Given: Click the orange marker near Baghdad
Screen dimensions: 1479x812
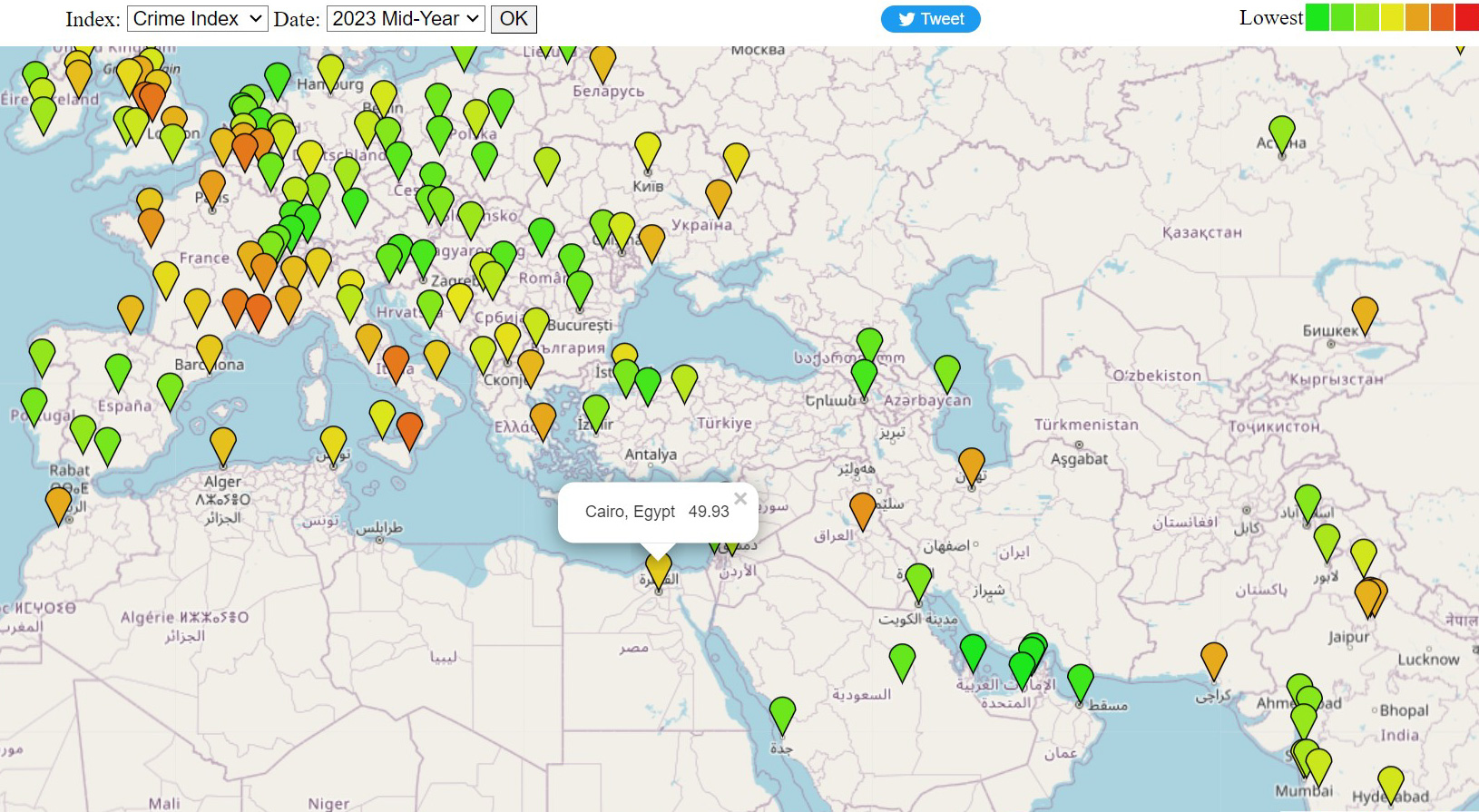Looking at the screenshot, I should [x=862, y=510].
